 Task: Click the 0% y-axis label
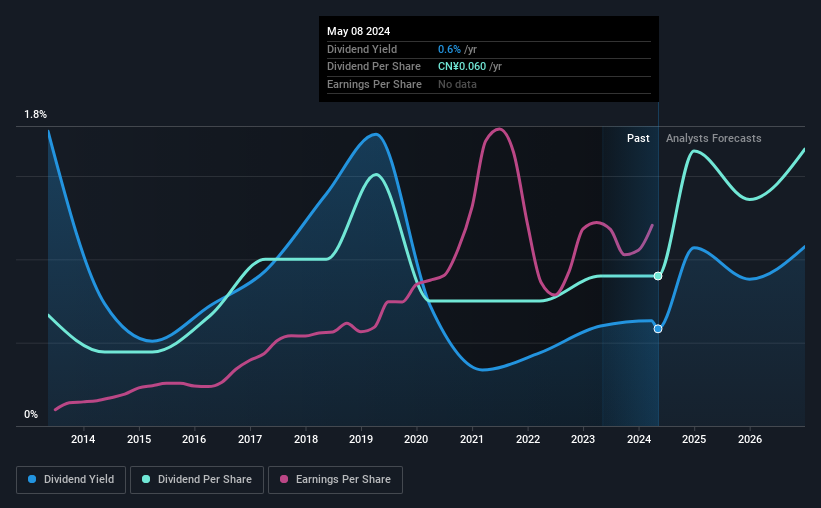coord(31,414)
